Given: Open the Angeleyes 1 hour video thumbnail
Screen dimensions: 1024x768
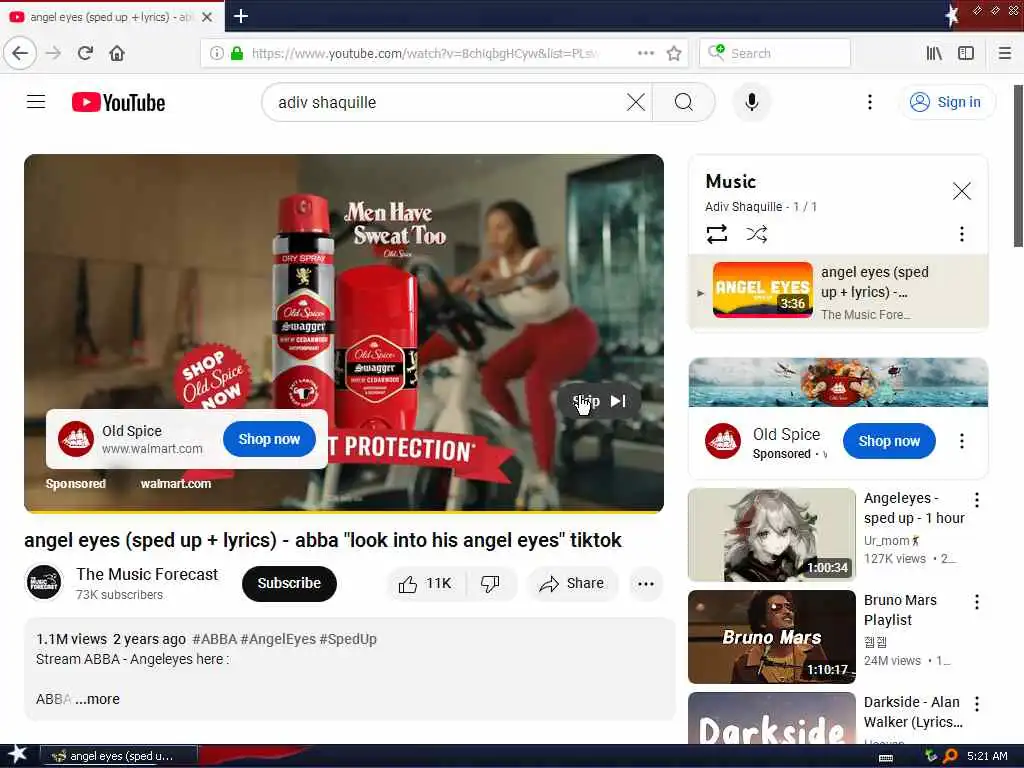Looking at the screenshot, I should click(772, 534).
